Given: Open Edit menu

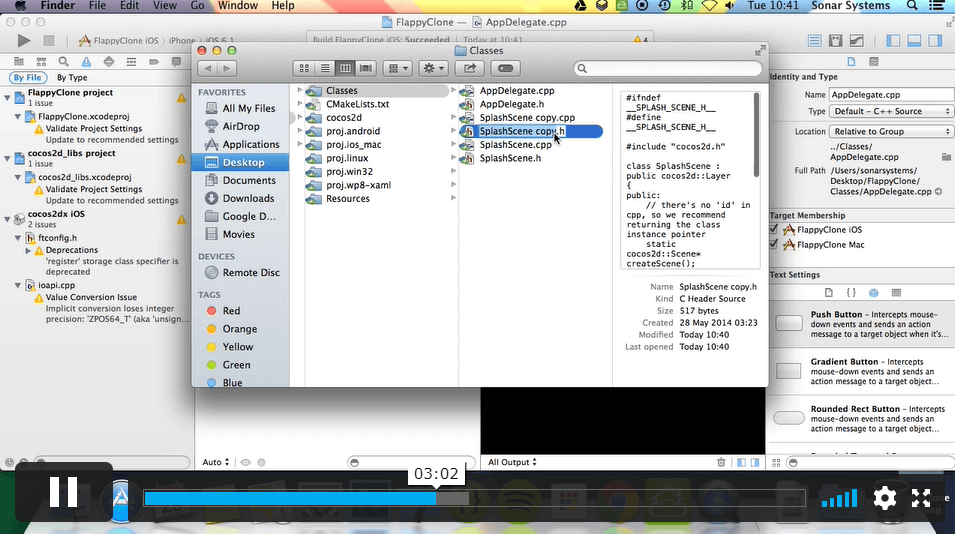Looking at the screenshot, I should click(x=129, y=5).
